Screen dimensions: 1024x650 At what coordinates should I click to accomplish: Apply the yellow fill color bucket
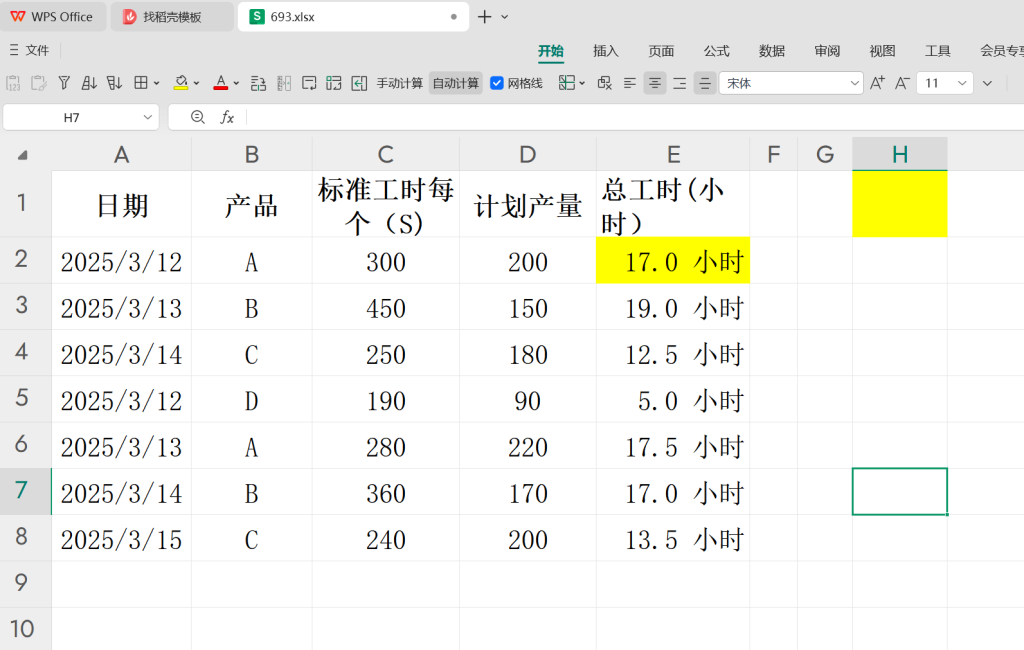(181, 83)
